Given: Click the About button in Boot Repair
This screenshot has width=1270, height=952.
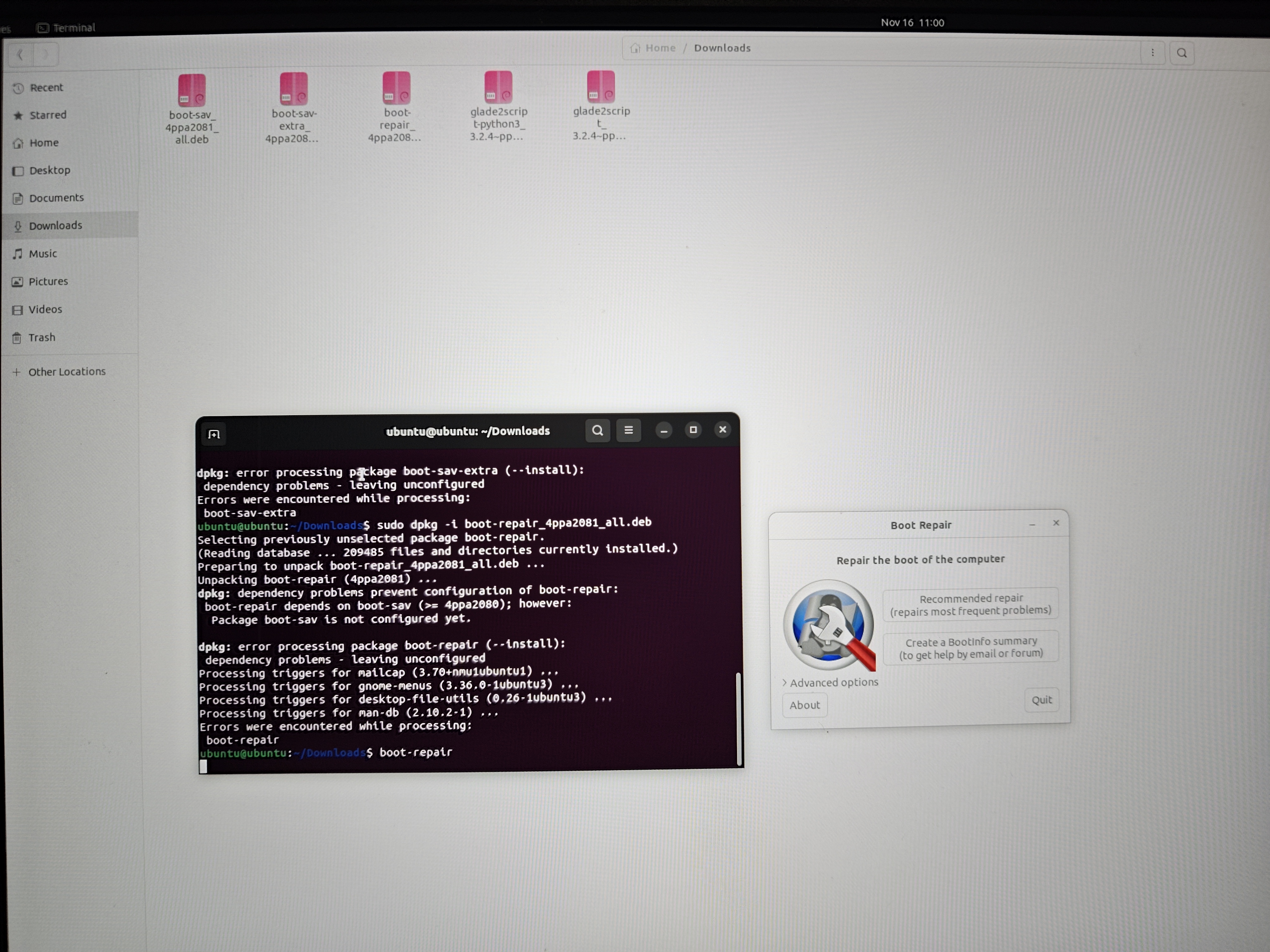Looking at the screenshot, I should 804,705.
